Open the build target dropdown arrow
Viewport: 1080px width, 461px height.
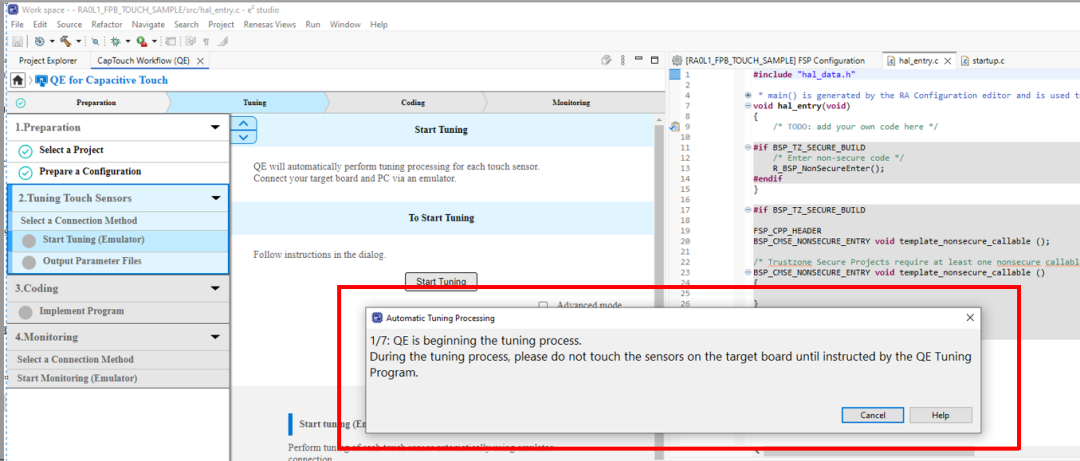[52, 42]
